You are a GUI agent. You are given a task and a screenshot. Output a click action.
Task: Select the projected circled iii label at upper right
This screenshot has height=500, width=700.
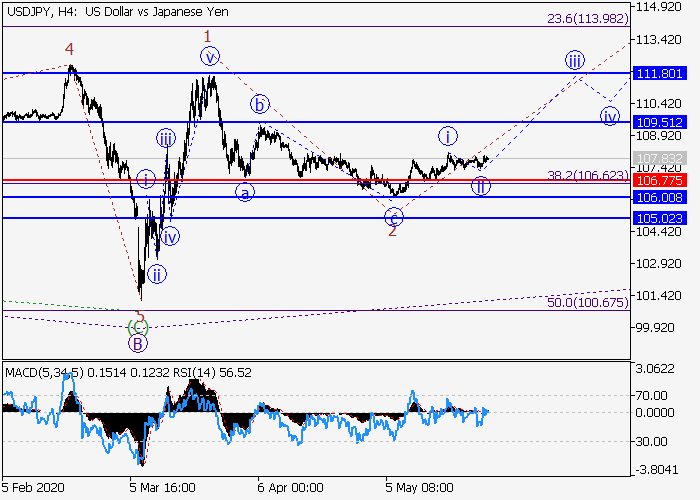point(574,59)
